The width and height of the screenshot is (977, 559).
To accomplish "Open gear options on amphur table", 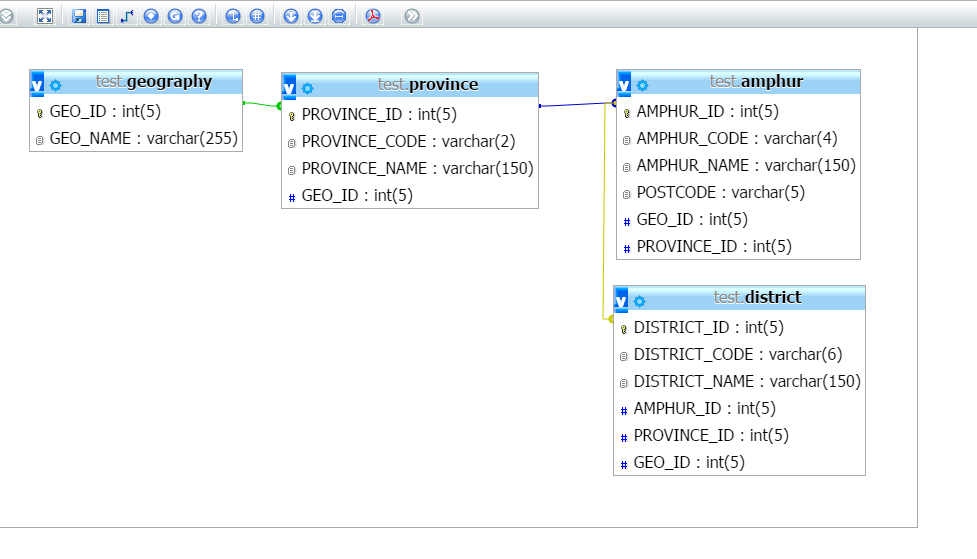I will (642, 85).
